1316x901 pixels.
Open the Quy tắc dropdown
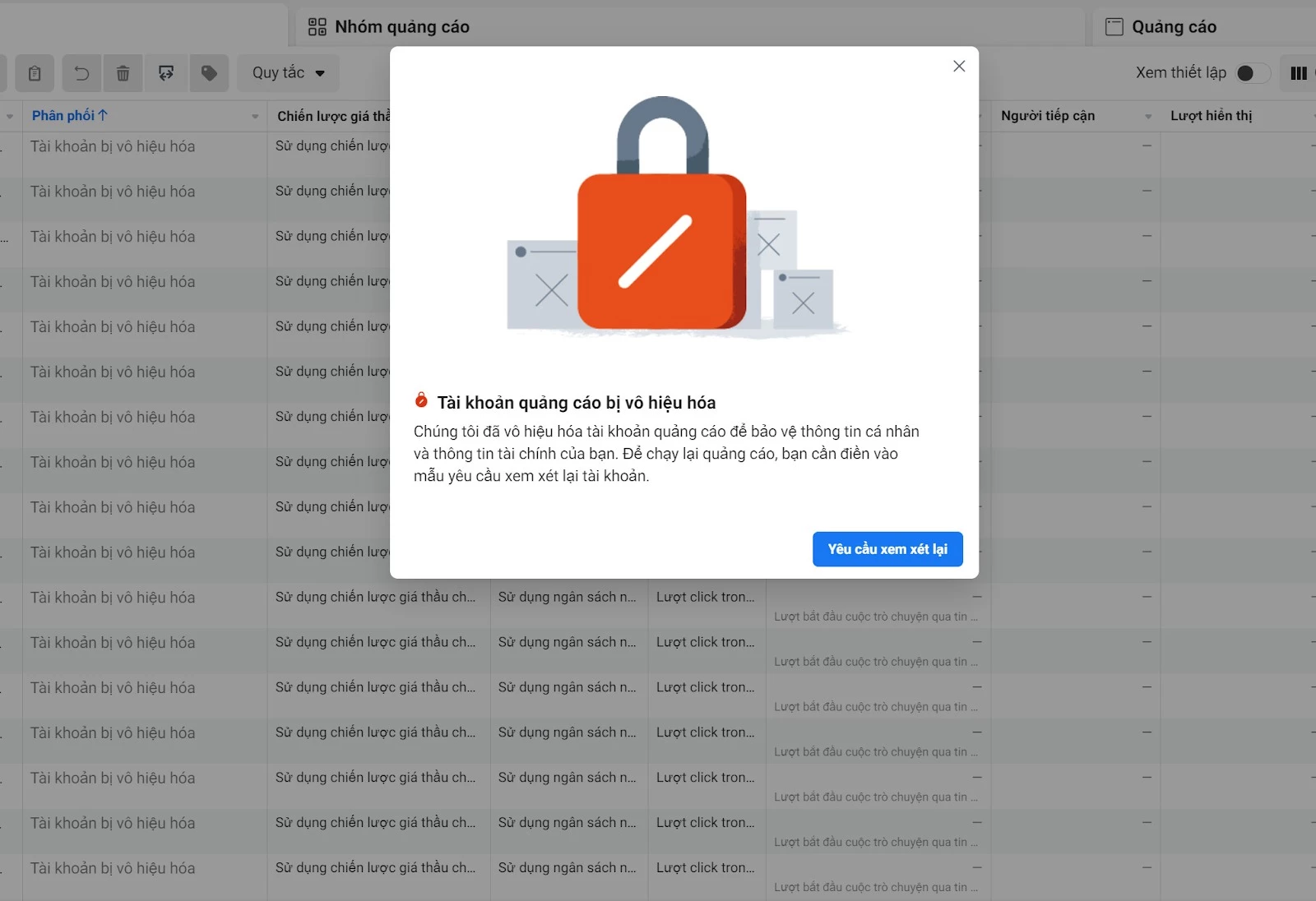[288, 73]
